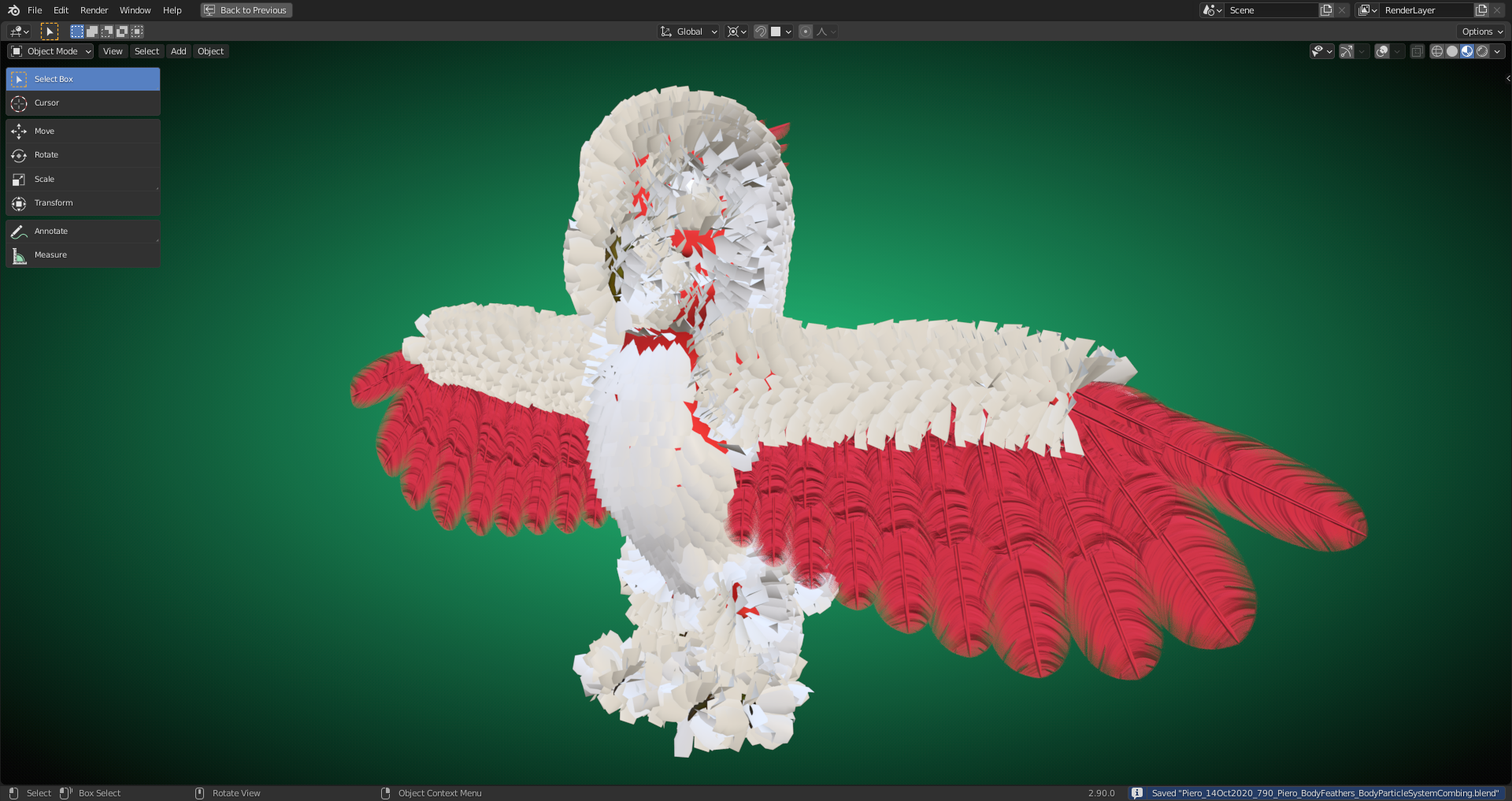The width and height of the screenshot is (1512, 801).
Task: Activate the Rotate tool
Action: click(x=82, y=155)
